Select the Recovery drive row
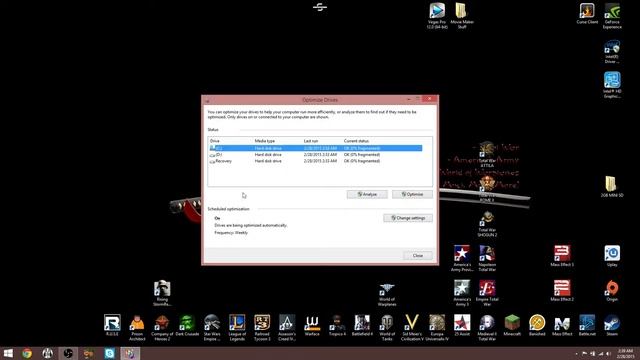This screenshot has height=360, width=640. (316, 161)
